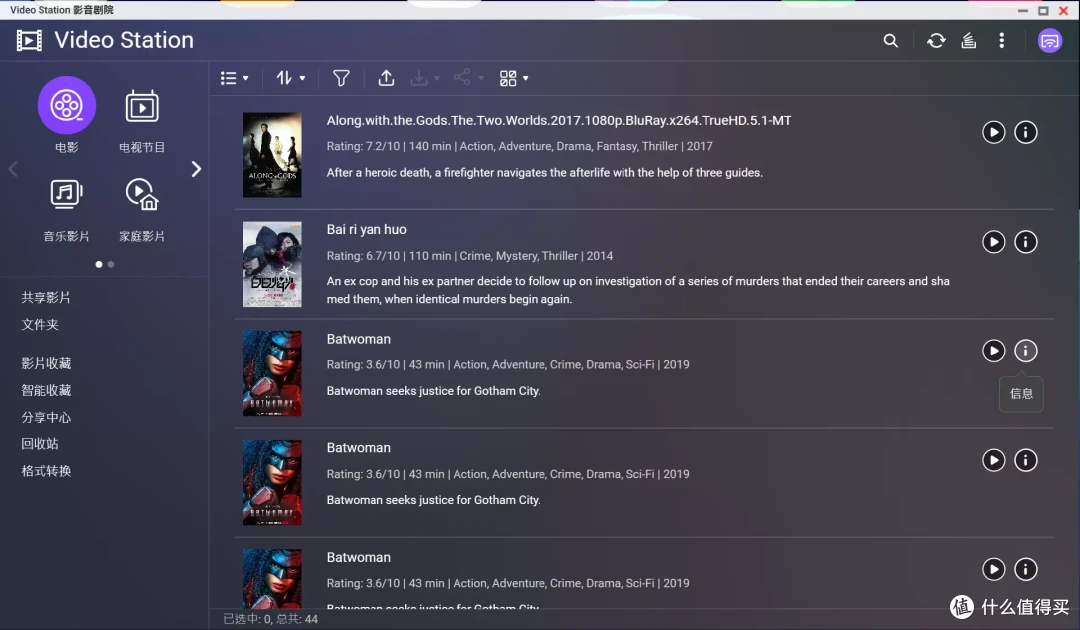Open the second Batwoman title
Viewport: 1080px width, 630px height.
click(x=358, y=448)
